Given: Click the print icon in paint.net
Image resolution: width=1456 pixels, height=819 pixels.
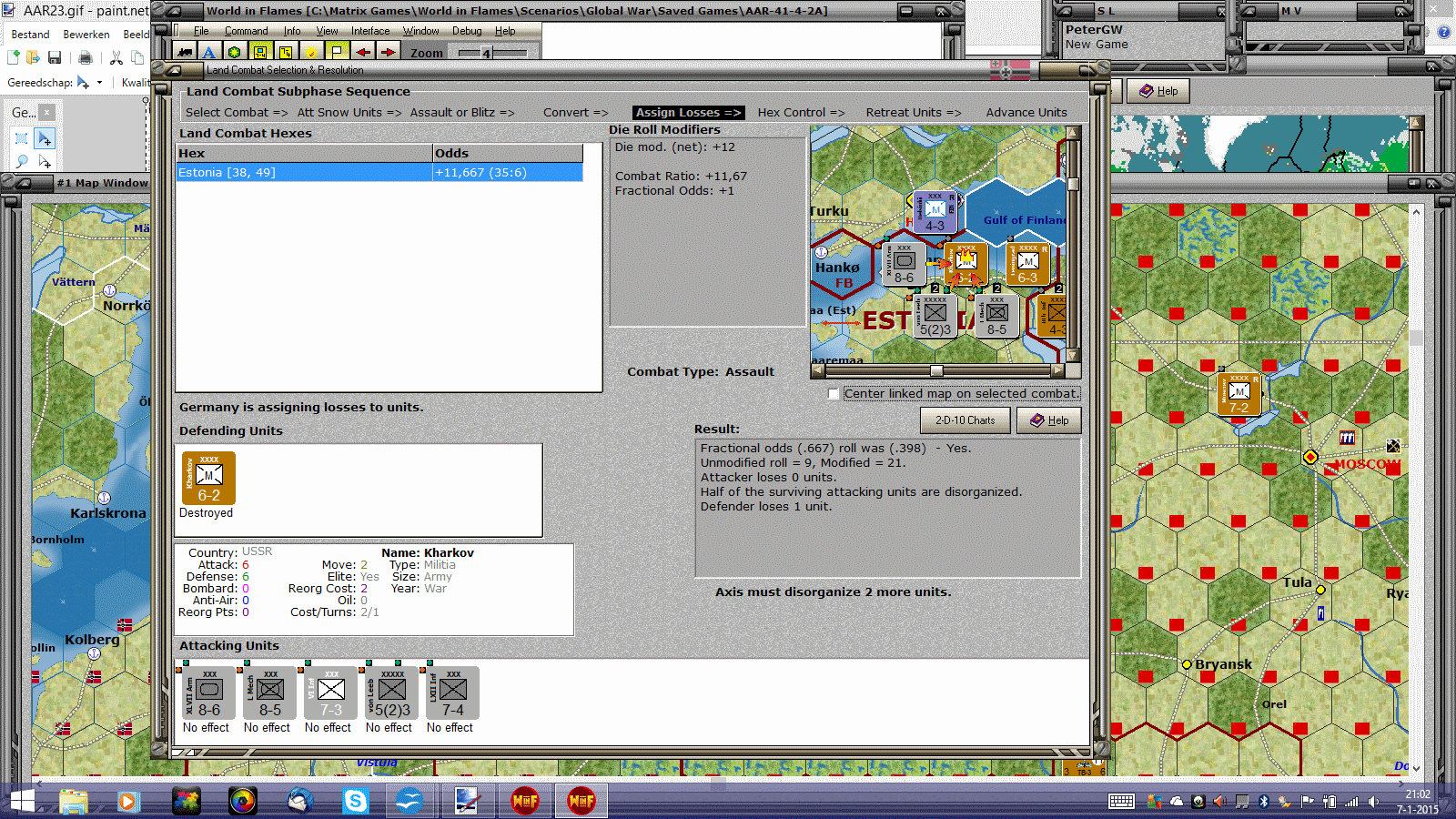Looking at the screenshot, I should pyautogui.click(x=86, y=57).
